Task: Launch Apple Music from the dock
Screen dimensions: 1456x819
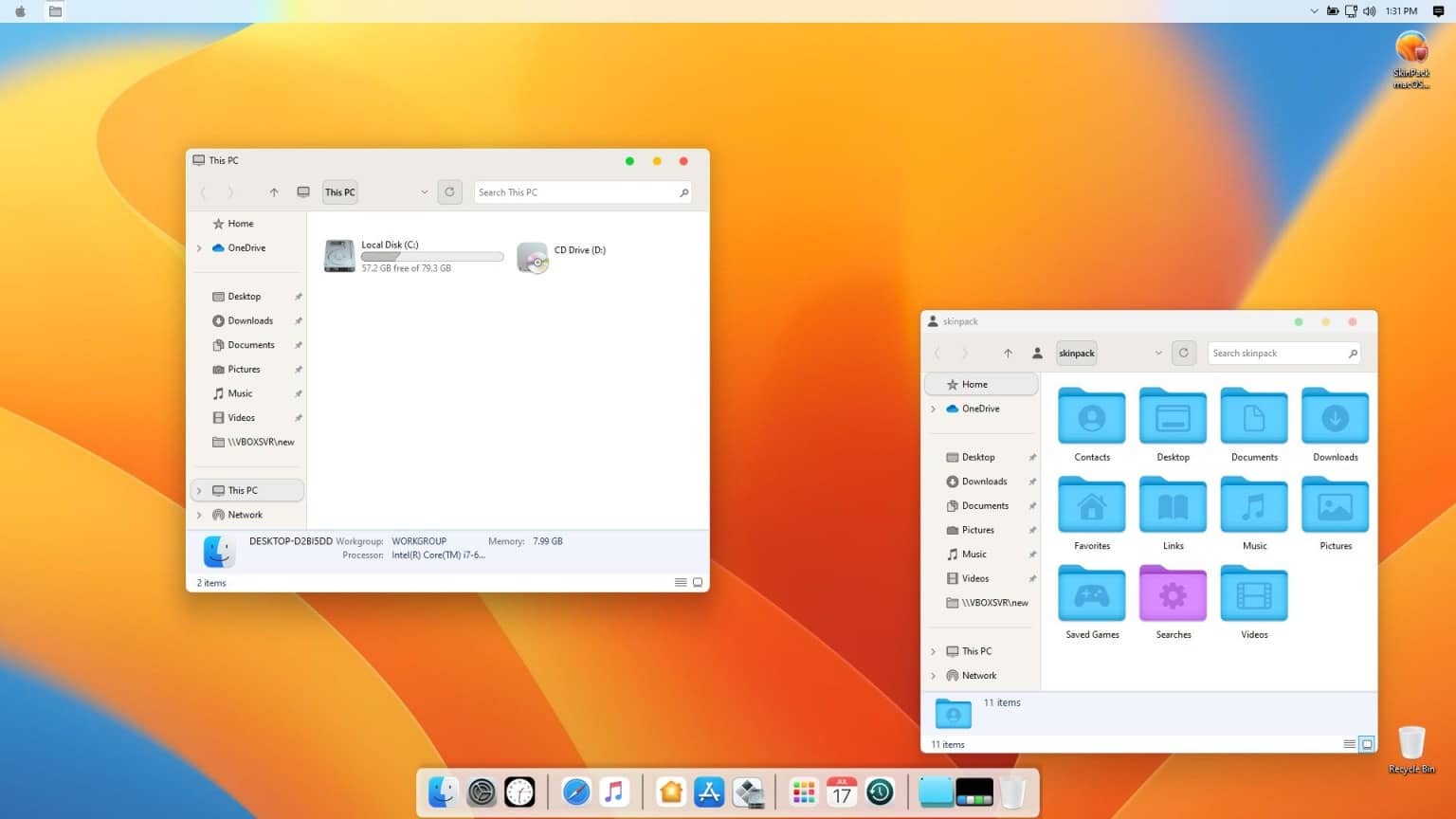Action: 614,792
